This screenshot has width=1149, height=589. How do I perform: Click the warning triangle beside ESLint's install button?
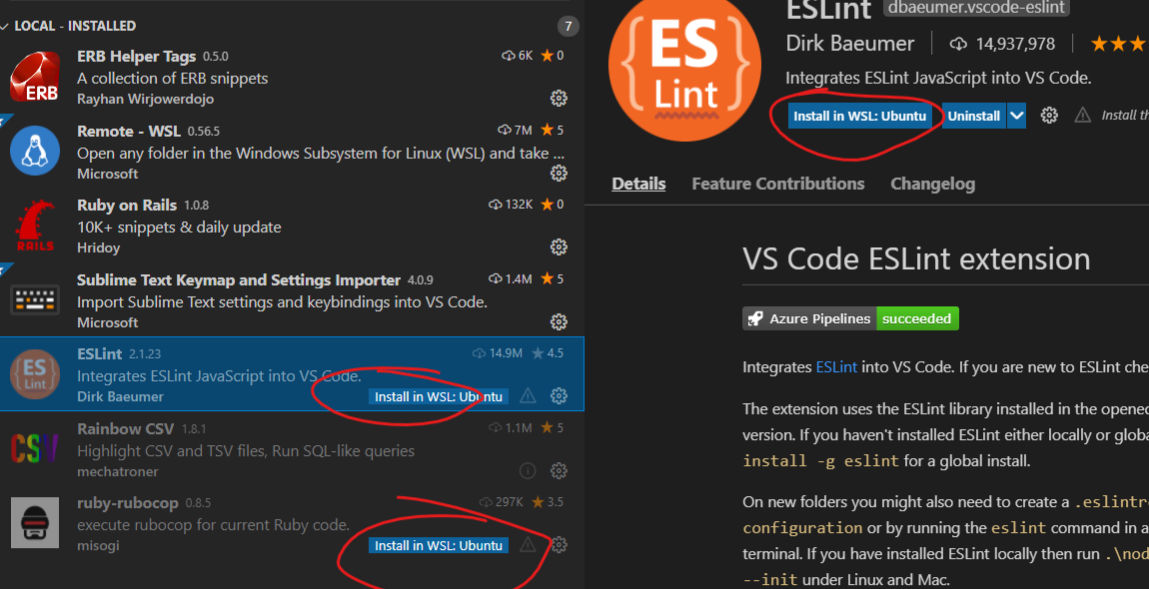tap(527, 396)
